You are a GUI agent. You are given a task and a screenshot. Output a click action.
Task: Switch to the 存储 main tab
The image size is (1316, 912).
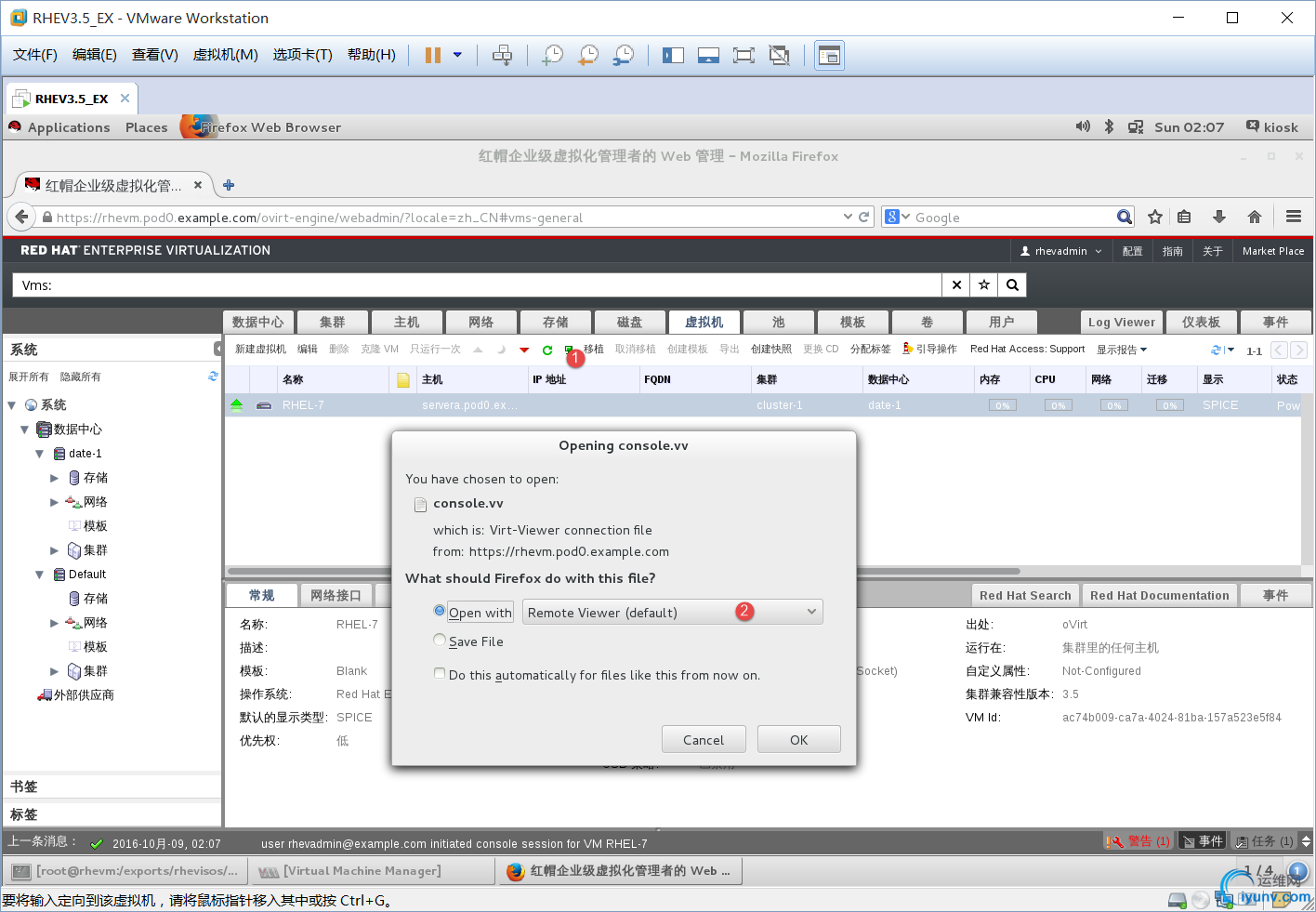(555, 322)
